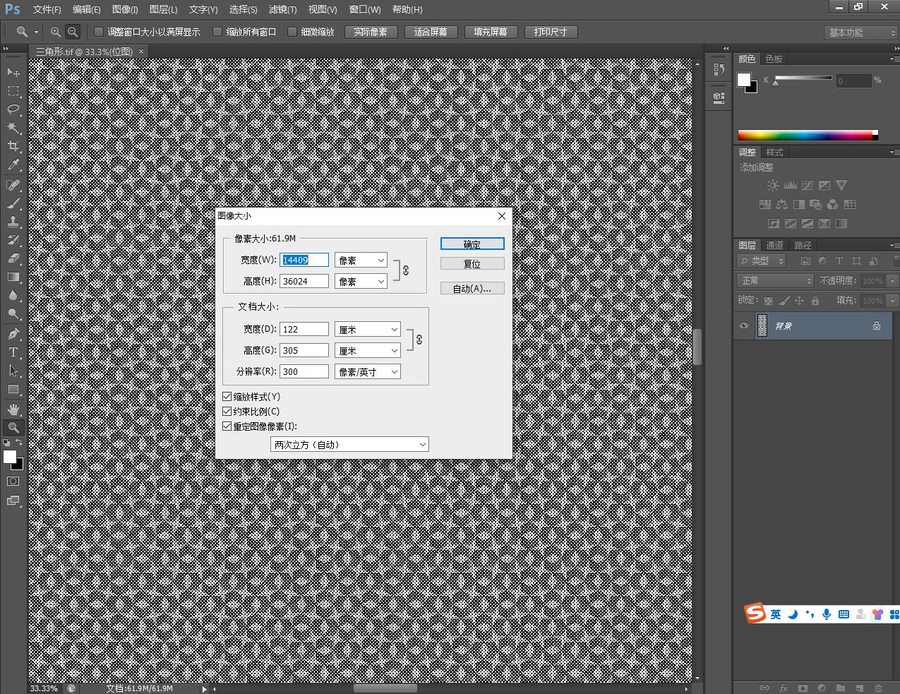Select the History Brush tool

pos(13,240)
